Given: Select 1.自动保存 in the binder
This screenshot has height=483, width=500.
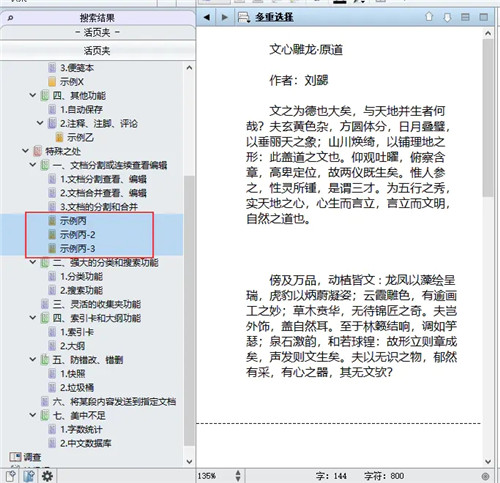Looking at the screenshot, I should point(81,109).
